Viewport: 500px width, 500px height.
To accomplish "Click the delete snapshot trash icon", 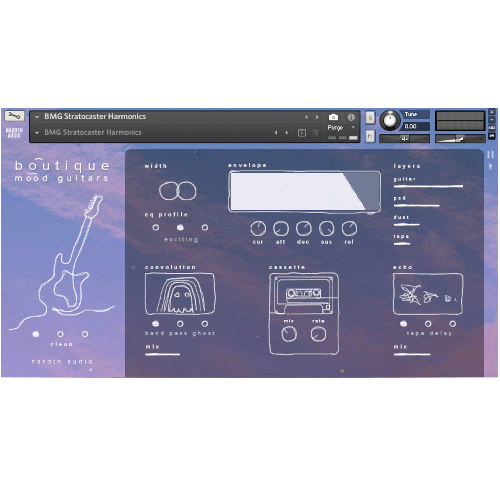I will tap(315, 133).
